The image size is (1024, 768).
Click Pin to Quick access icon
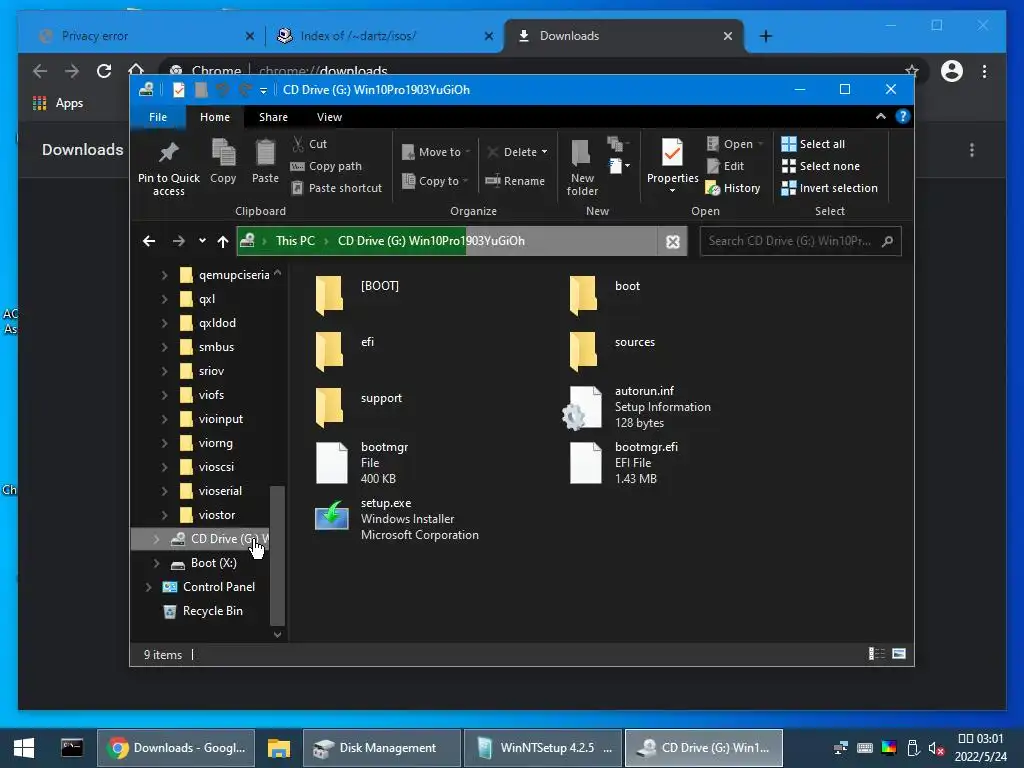[x=168, y=153]
